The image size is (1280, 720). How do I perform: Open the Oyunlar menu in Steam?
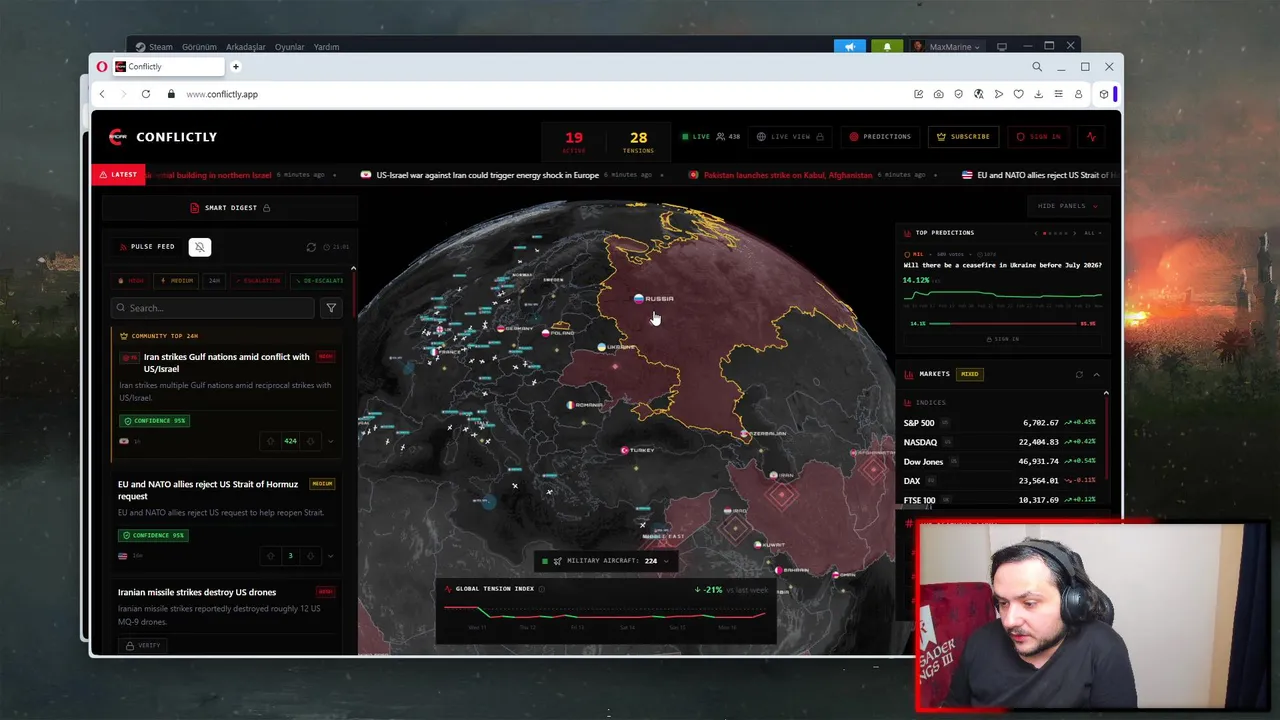tap(290, 47)
